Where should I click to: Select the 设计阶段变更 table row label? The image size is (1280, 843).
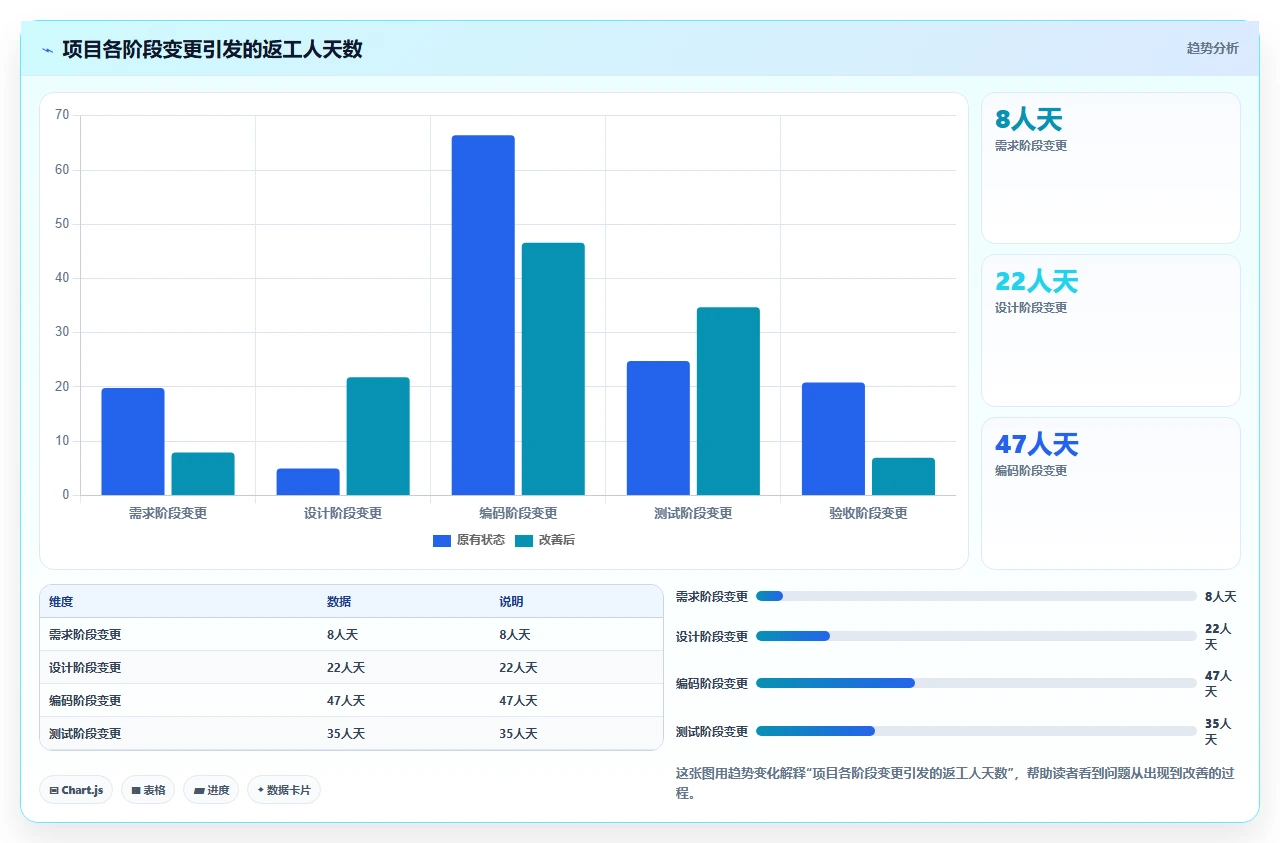pyautogui.click(x=85, y=668)
